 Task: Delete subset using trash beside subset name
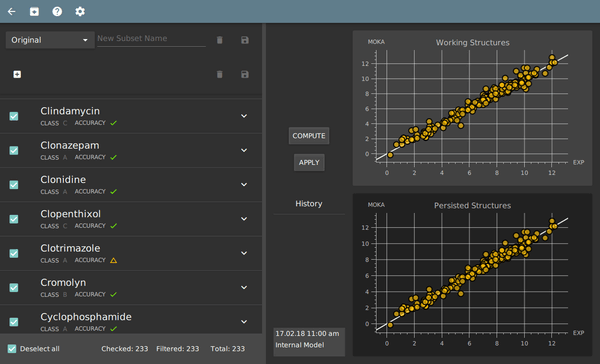point(220,40)
